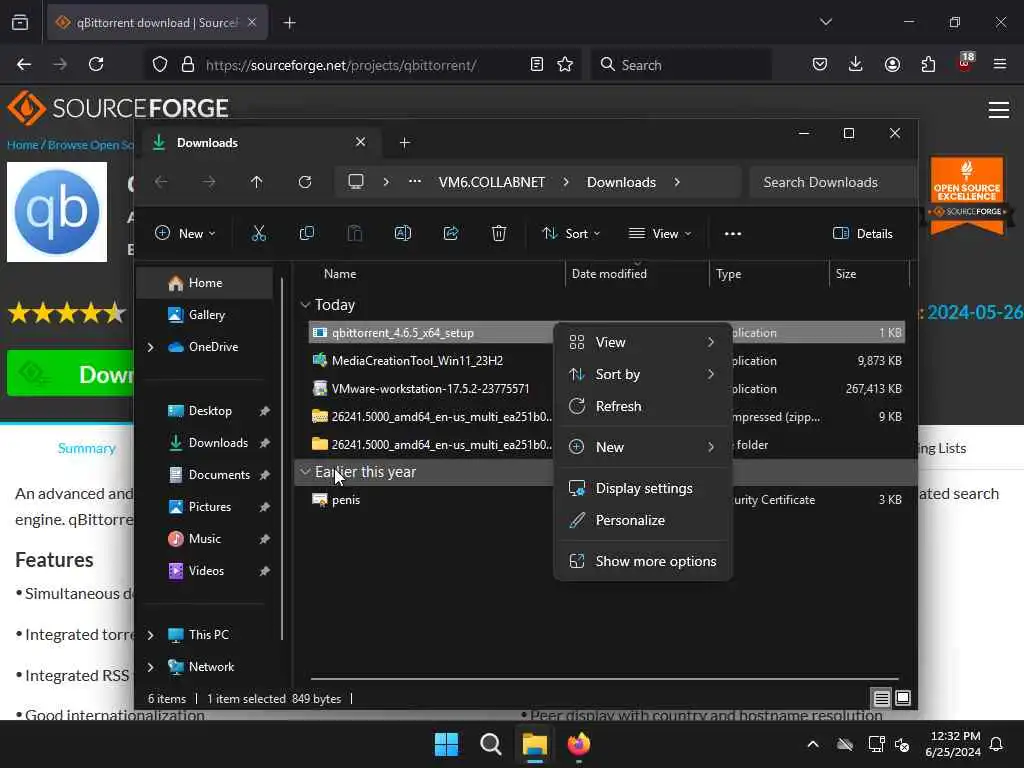
Task: Open the New dropdown in Explorer toolbar
Action: (x=185, y=233)
